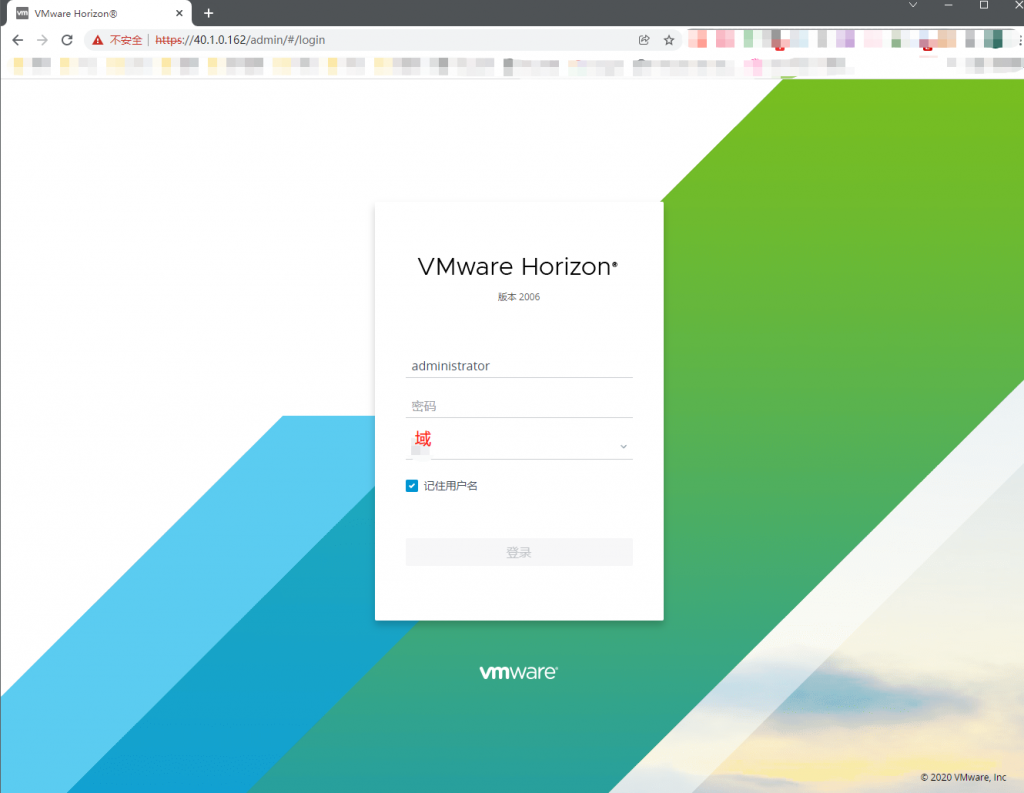Click the vmware logo below the form
1024x793 pixels.
(519, 672)
